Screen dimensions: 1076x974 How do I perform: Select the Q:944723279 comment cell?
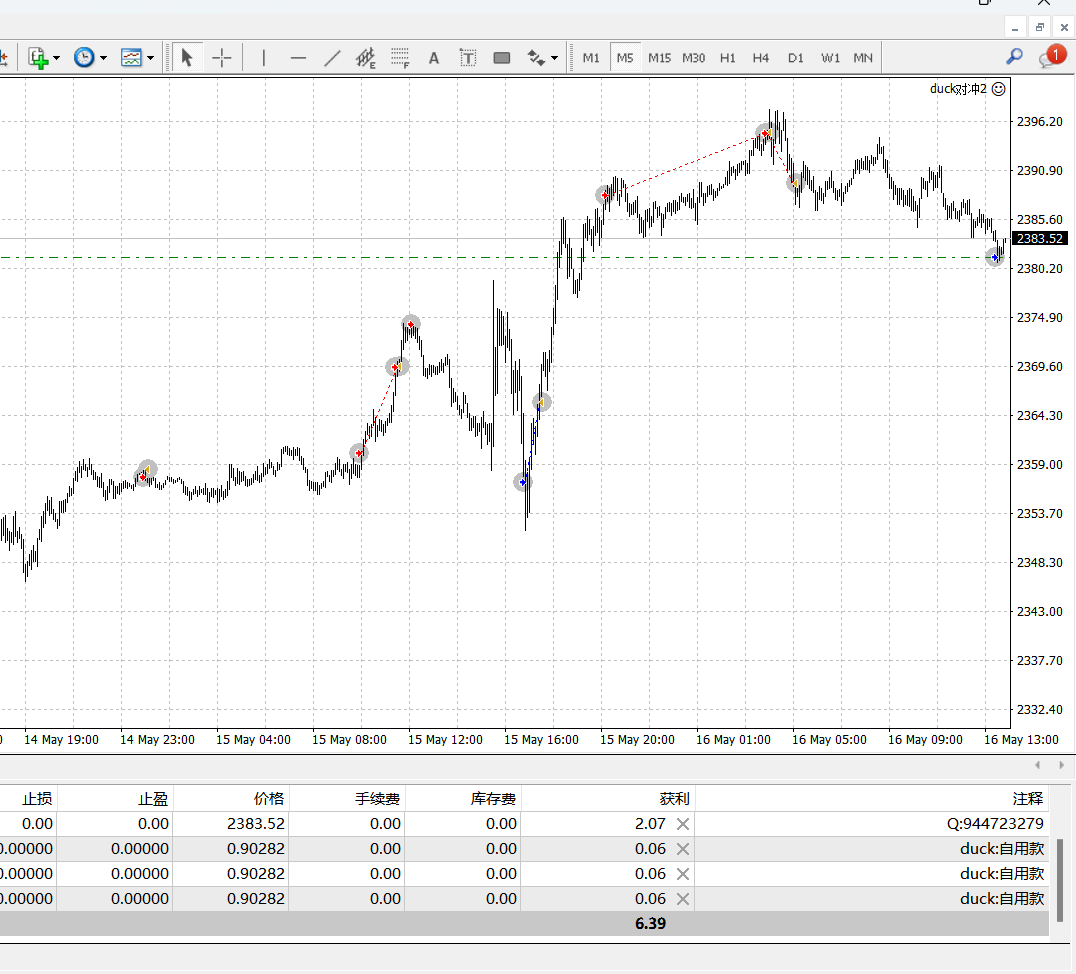tap(995, 824)
